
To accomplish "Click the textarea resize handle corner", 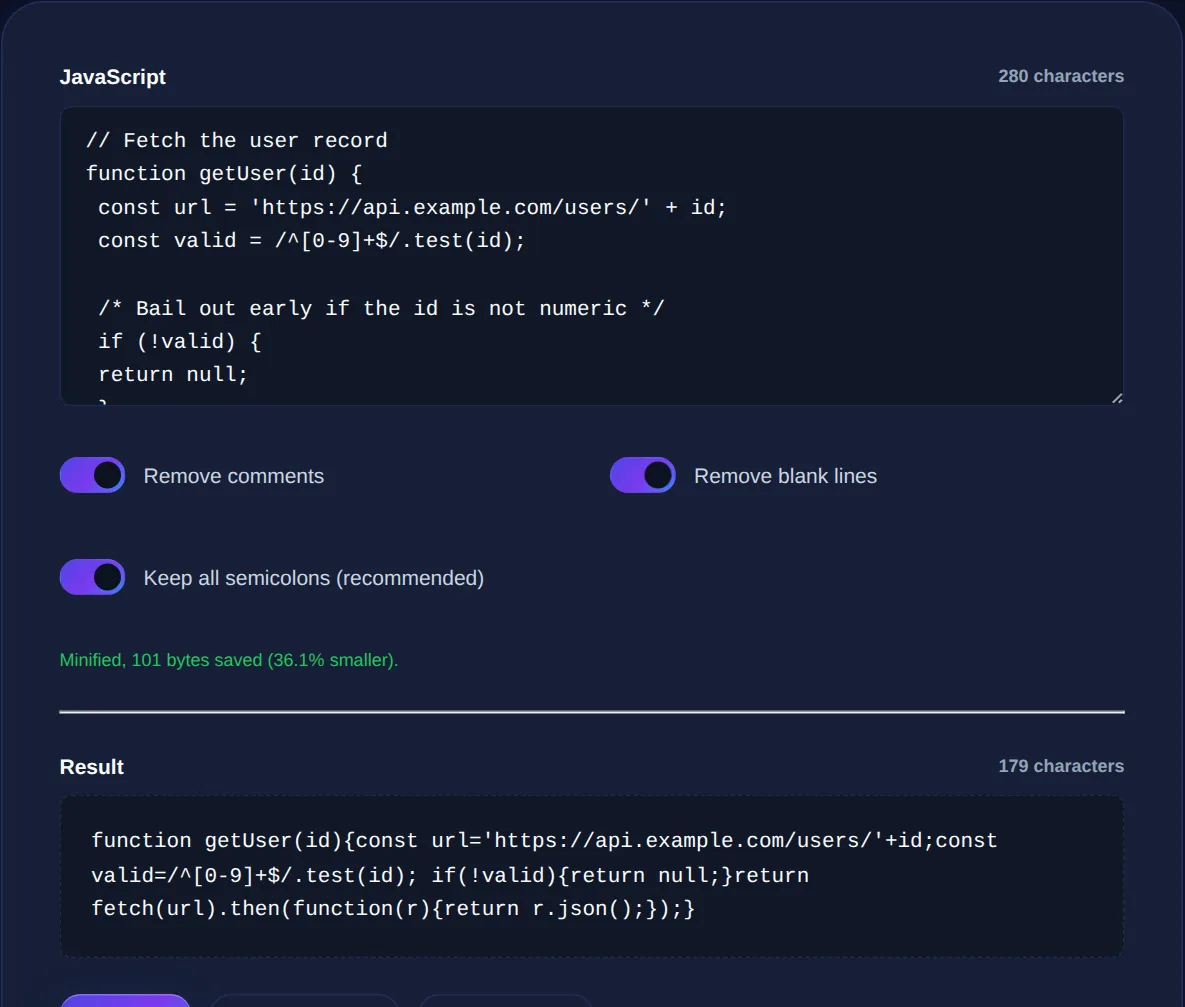I will click(1117, 398).
